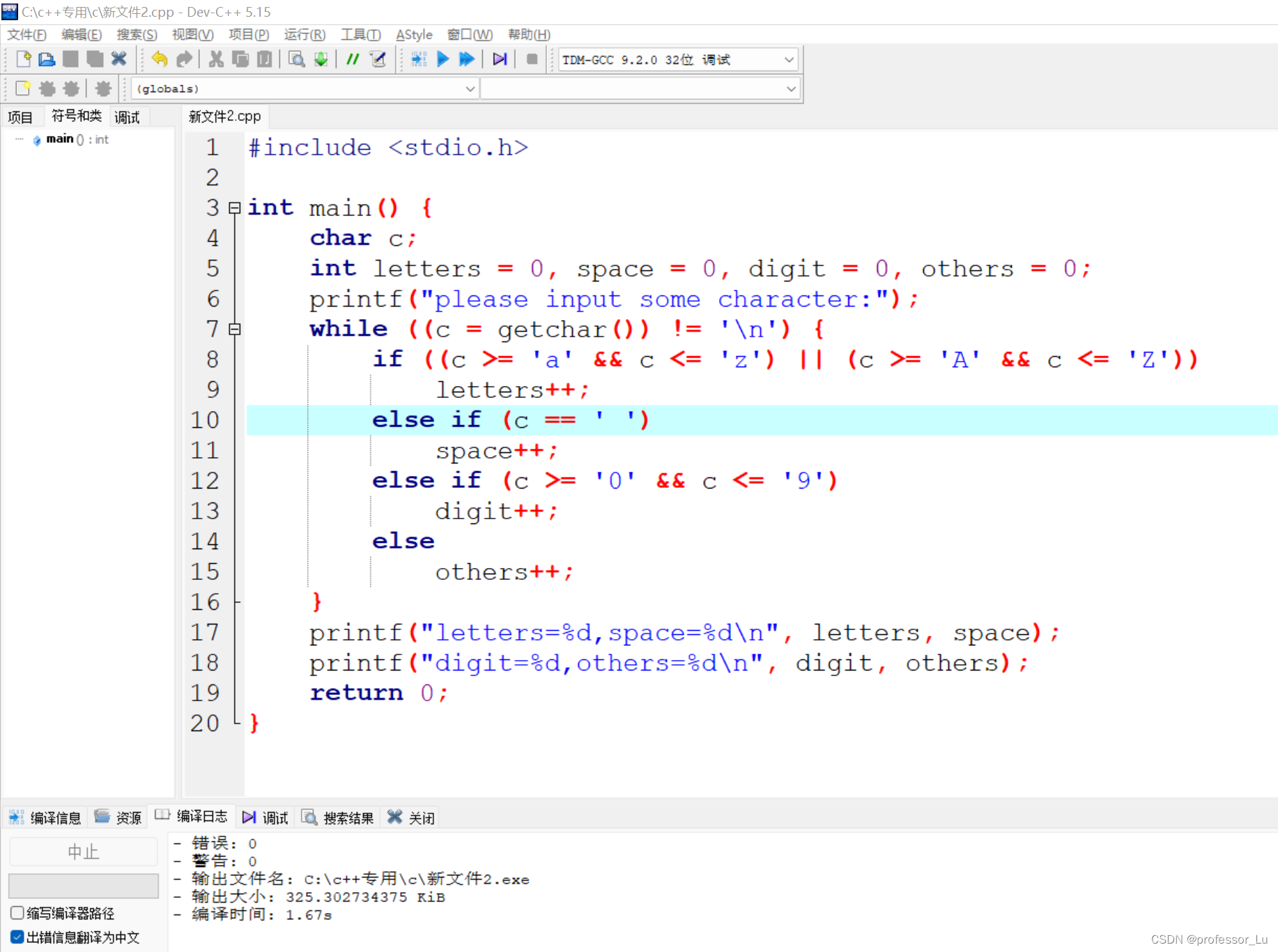The width and height of the screenshot is (1278, 952).
Task: Click the empty progress bar below 中止
Action: tap(83, 886)
